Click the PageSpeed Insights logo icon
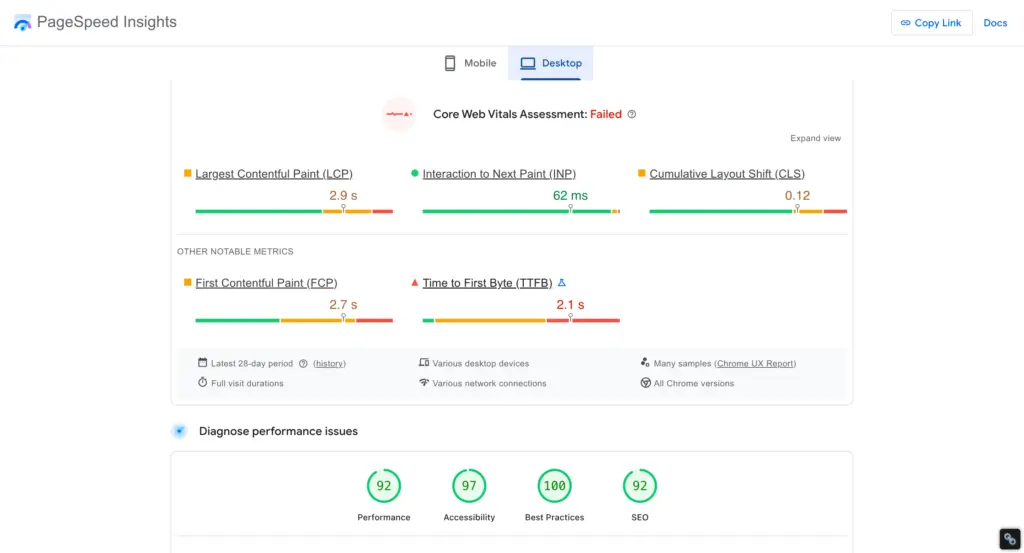This screenshot has width=1024, height=553. point(22,22)
